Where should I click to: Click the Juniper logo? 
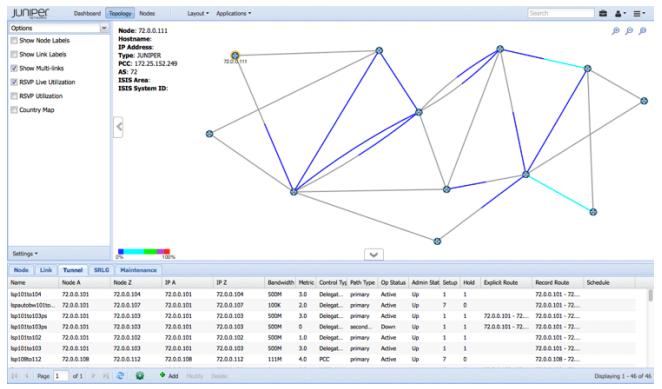pyautogui.click(x=30, y=13)
